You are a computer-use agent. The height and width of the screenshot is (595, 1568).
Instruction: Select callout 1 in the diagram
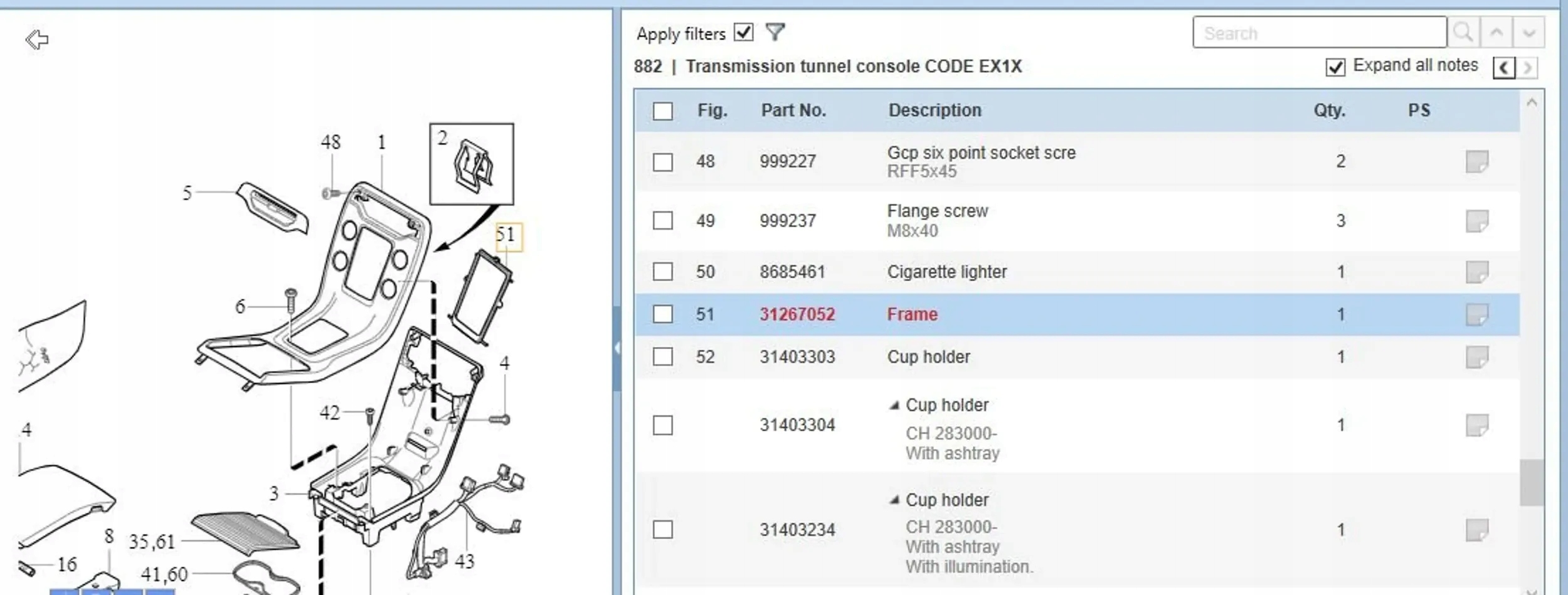381,142
